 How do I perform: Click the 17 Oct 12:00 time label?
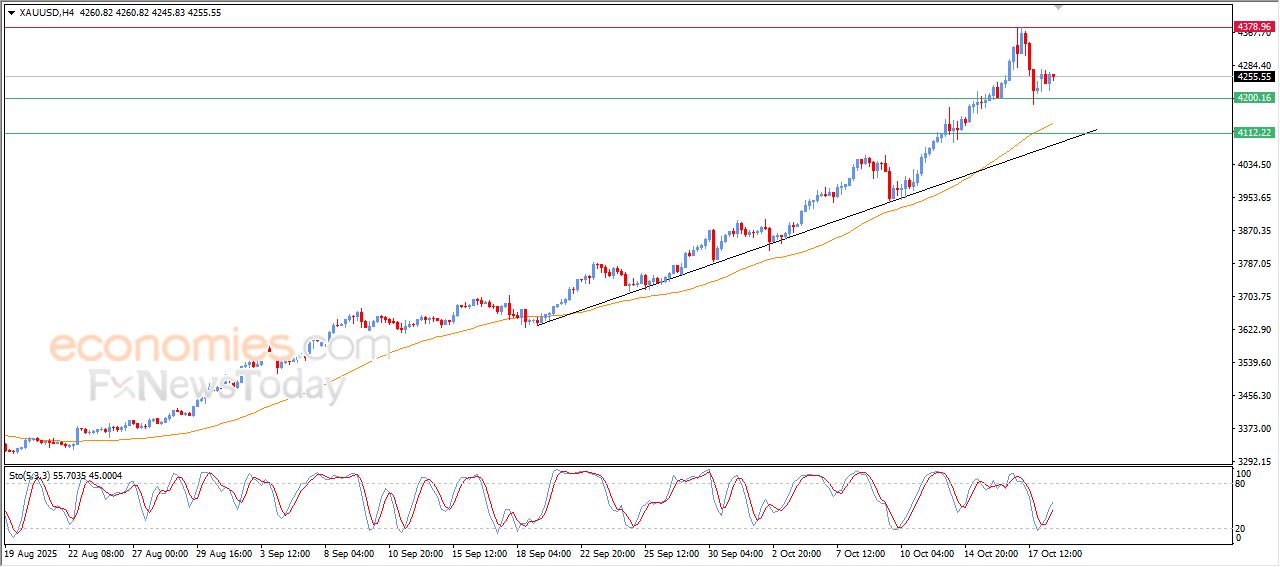(1052, 553)
